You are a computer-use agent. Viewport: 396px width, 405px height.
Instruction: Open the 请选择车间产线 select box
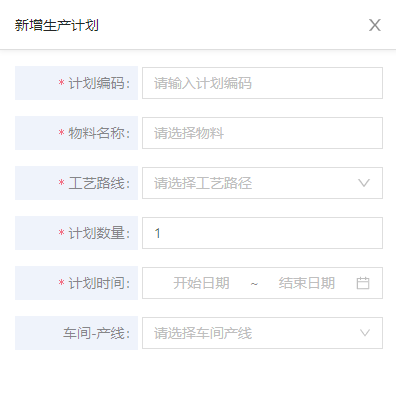point(262,333)
